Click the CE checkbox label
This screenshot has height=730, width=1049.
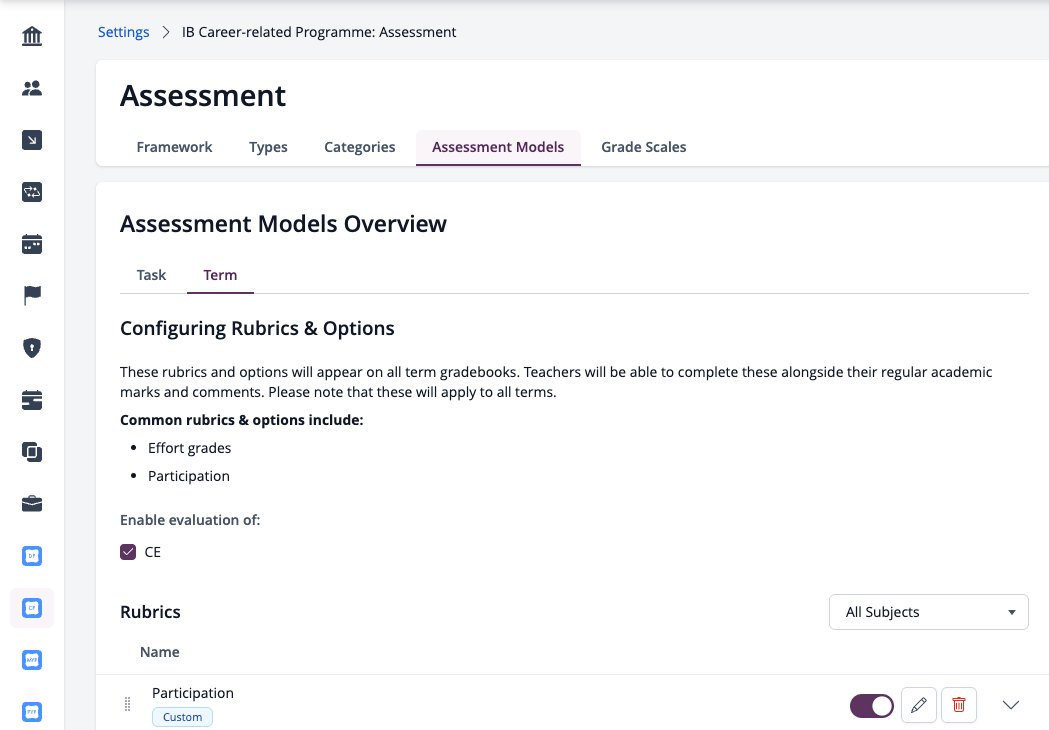[153, 552]
